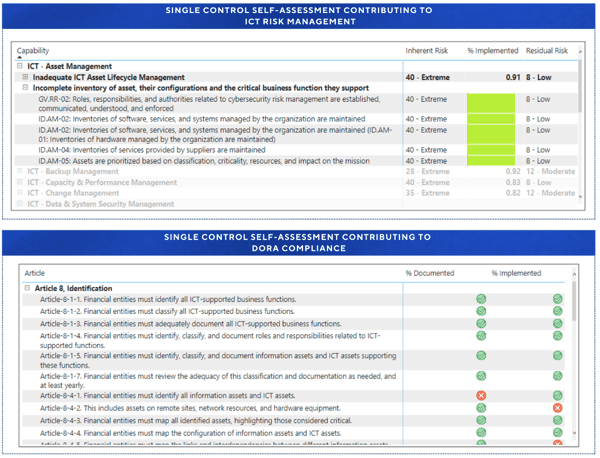
Task: Click documented green check for Article-8-1-5
Action: (x=481, y=355)
